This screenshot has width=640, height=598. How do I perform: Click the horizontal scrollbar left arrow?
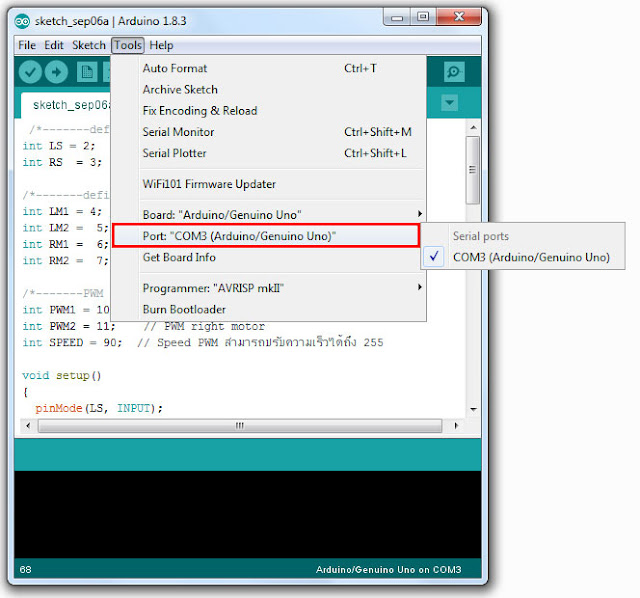tap(28, 425)
